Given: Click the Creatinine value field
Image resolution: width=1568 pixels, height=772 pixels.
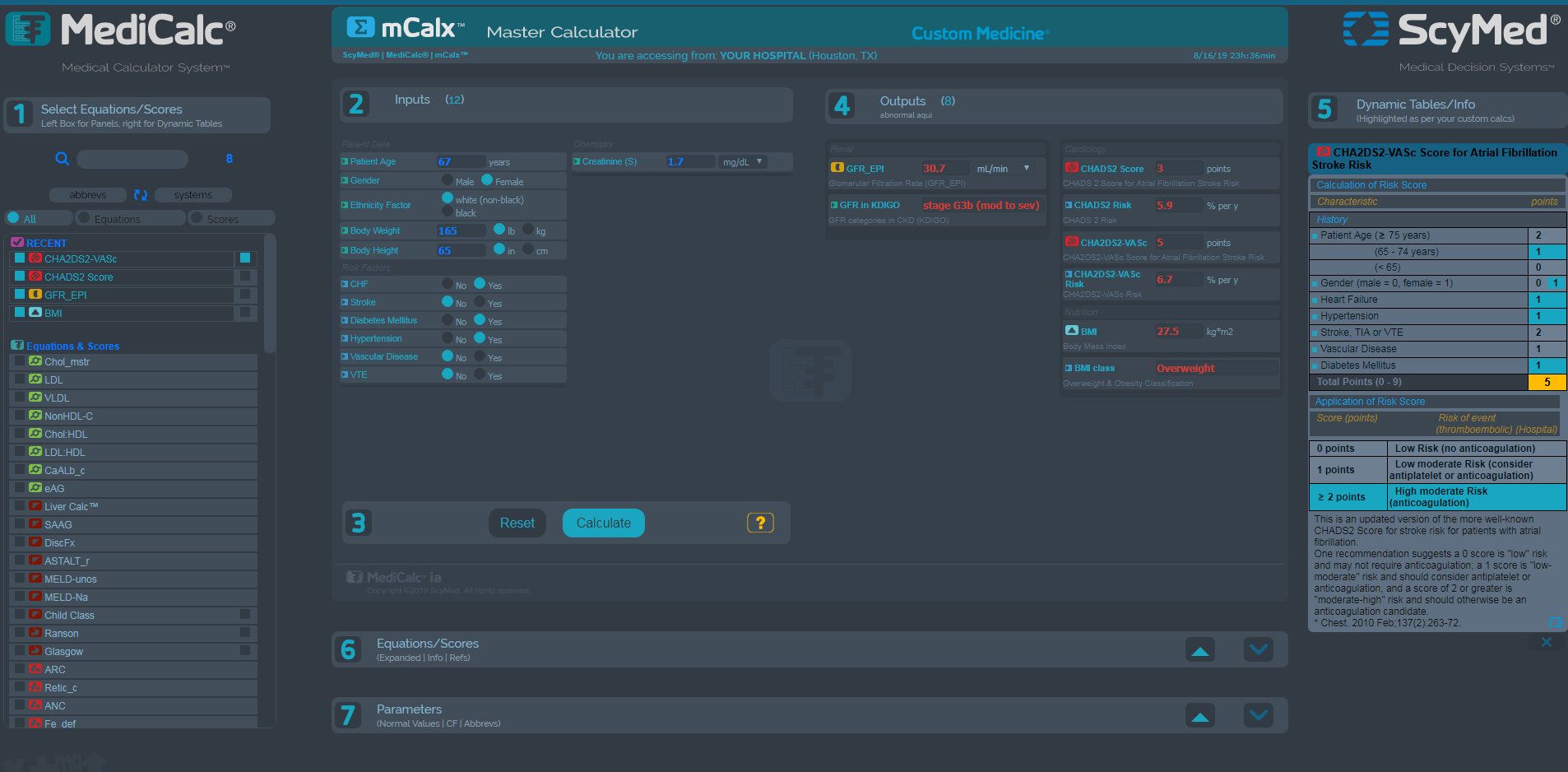Looking at the screenshot, I should pos(689,162).
